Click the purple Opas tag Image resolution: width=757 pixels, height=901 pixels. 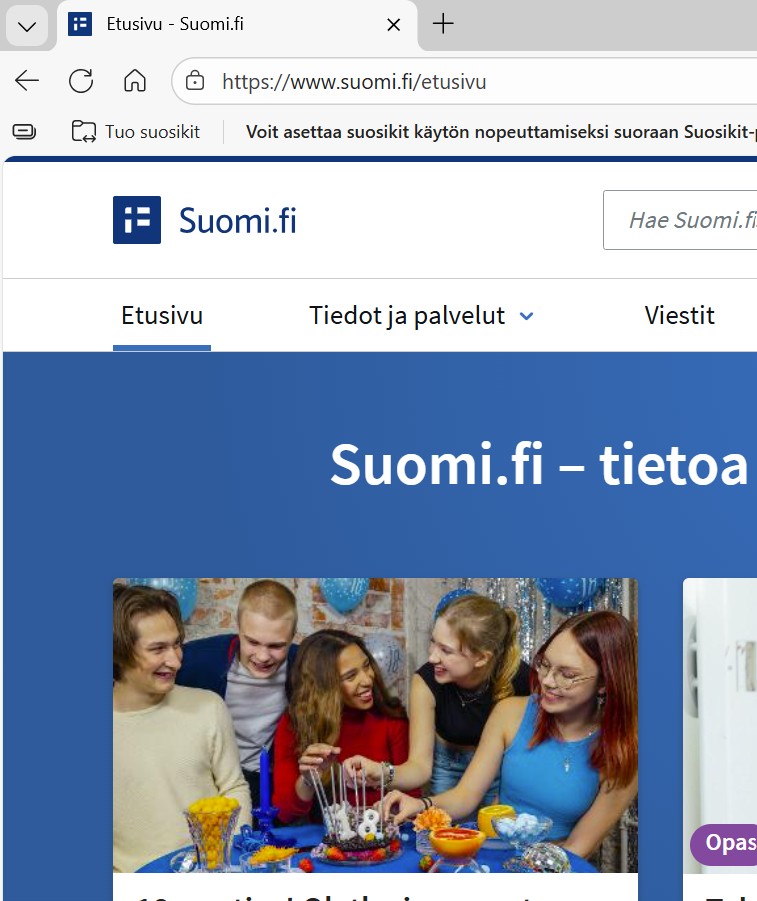724,844
